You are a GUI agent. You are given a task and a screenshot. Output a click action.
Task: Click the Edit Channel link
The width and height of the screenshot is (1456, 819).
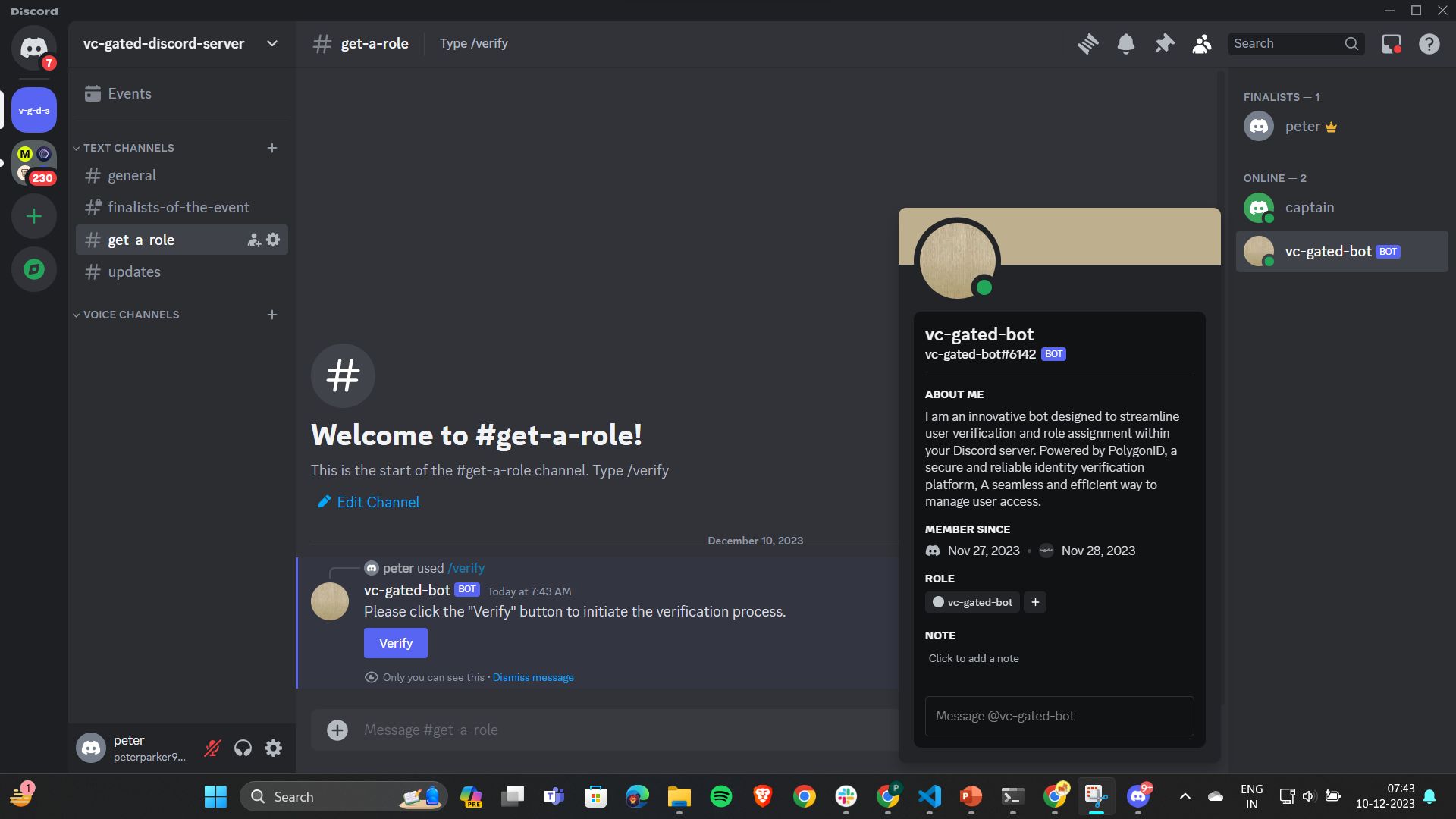(x=369, y=502)
